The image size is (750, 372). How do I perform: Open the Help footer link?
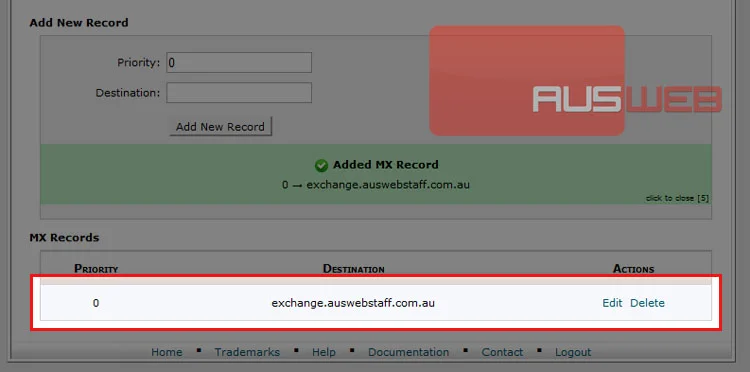[x=324, y=352]
